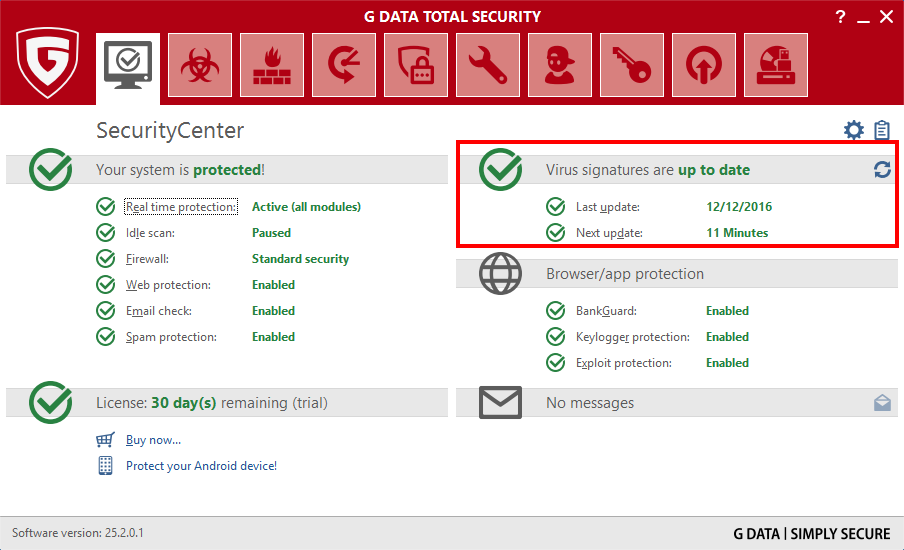The height and width of the screenshot is (550, 904).
Task: Open the Device control disc tab
Action: 776,65
